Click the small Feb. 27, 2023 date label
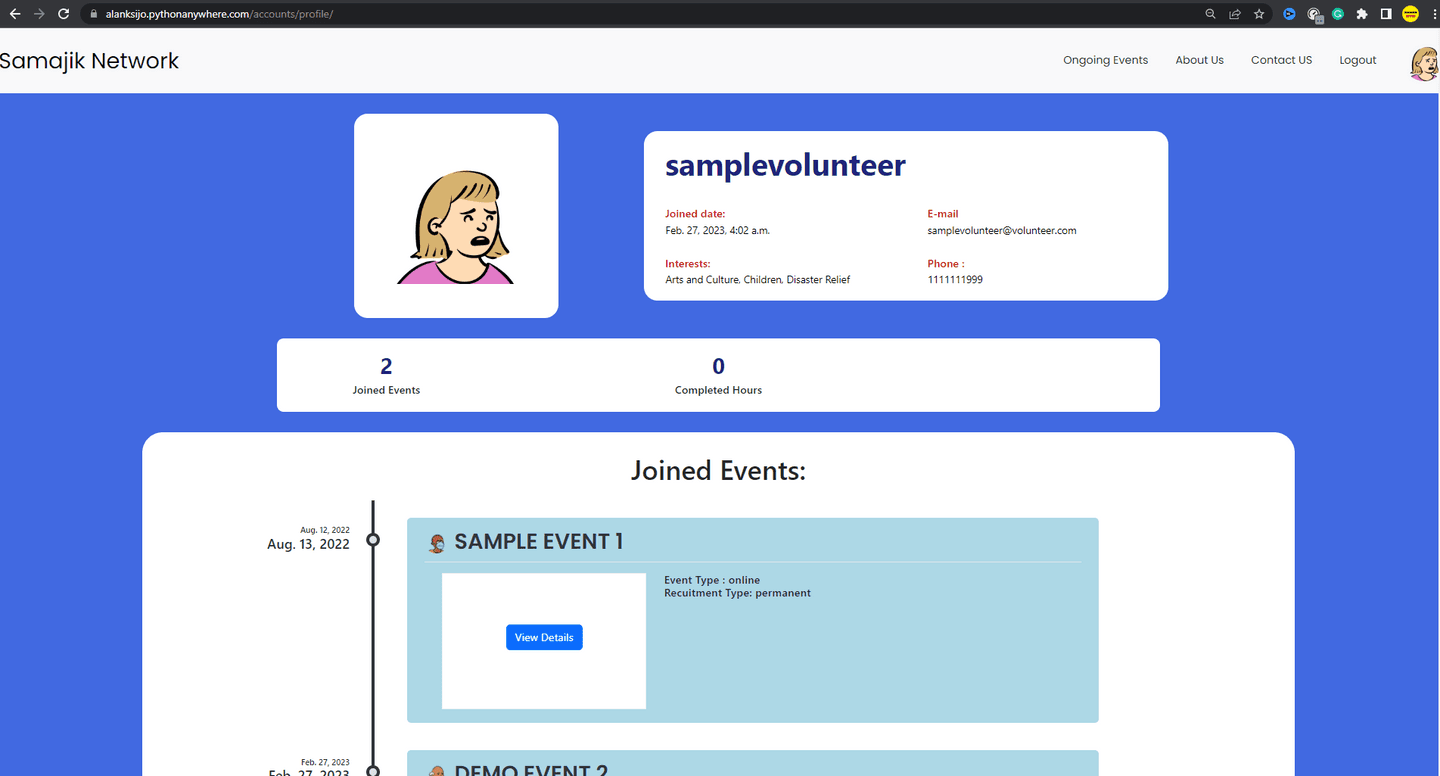 [325, 762]
